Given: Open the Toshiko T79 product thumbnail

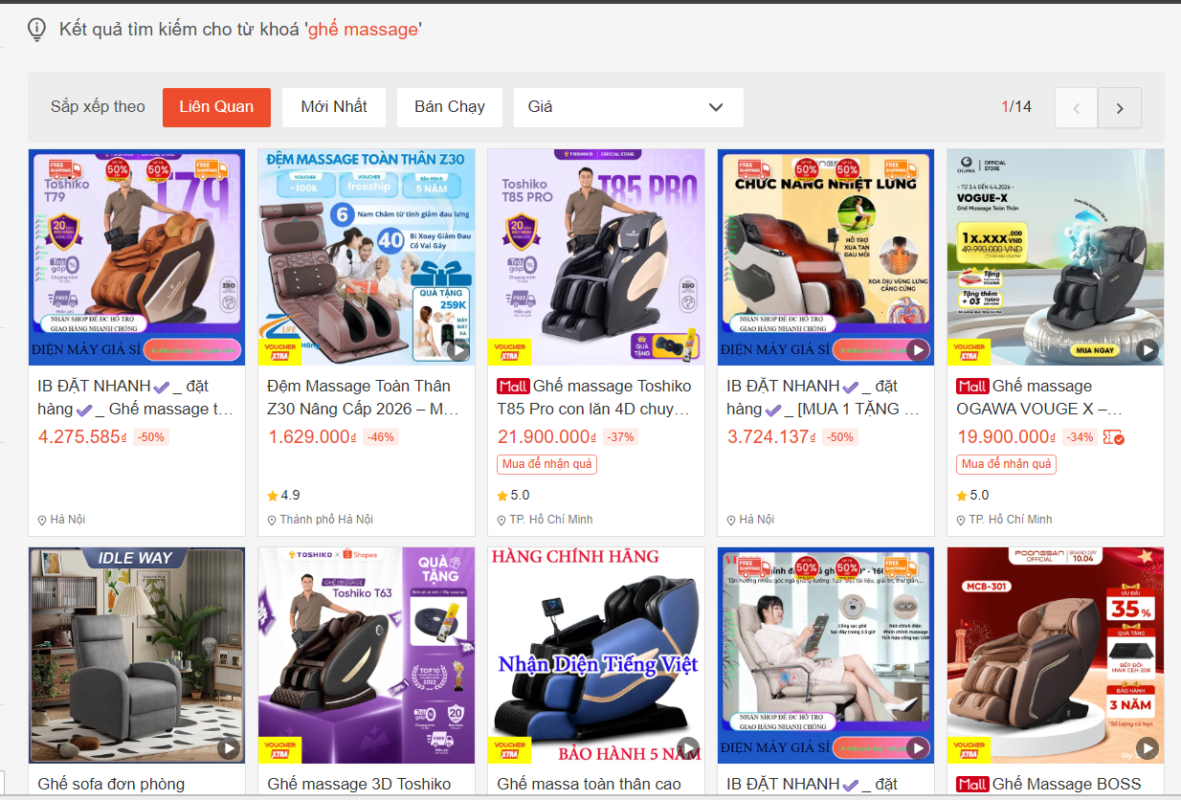Looking at the screenshot, I should [136, 256].
